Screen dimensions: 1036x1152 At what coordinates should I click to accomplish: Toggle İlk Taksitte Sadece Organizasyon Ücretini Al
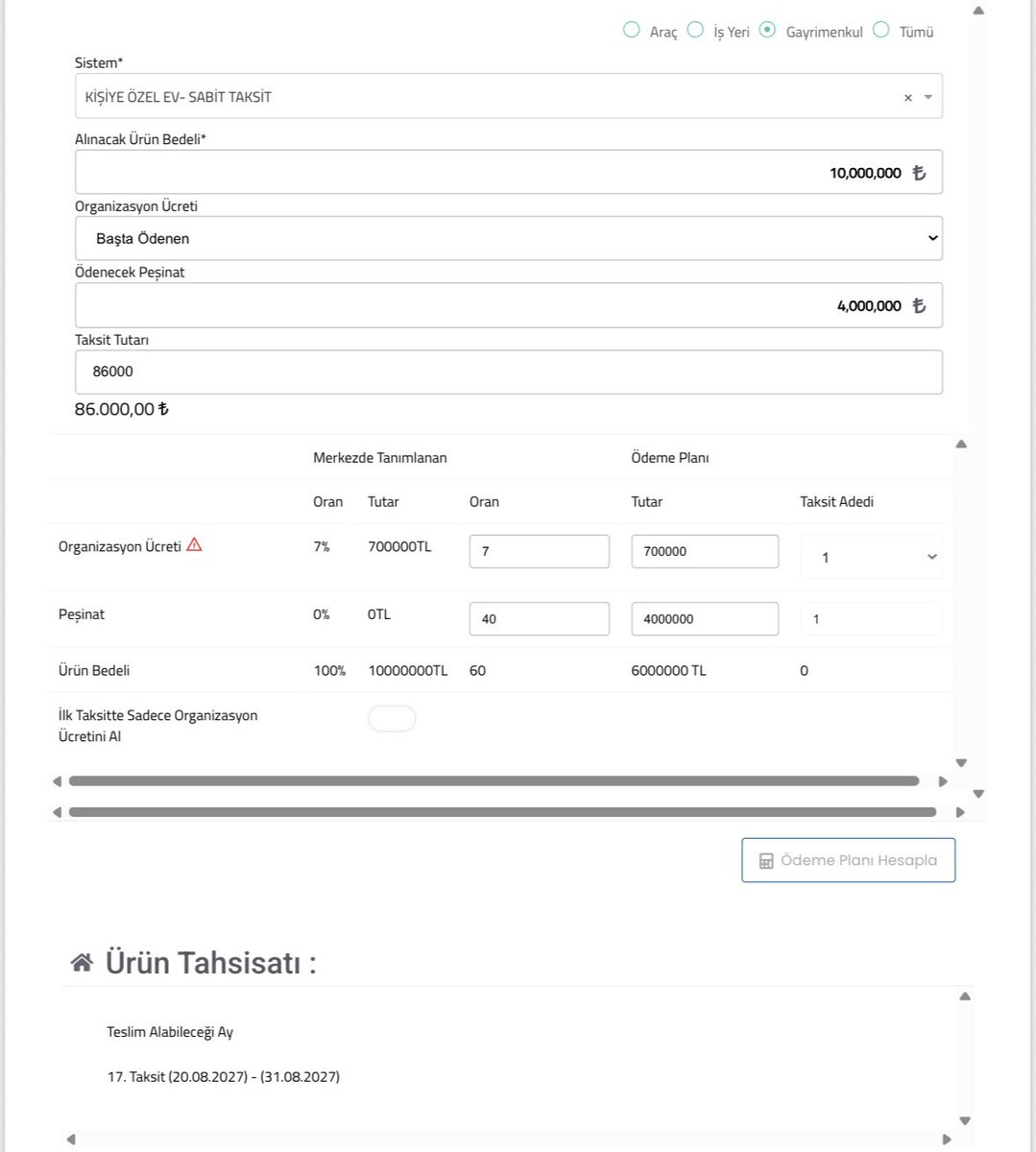click(x=392, y=718)
